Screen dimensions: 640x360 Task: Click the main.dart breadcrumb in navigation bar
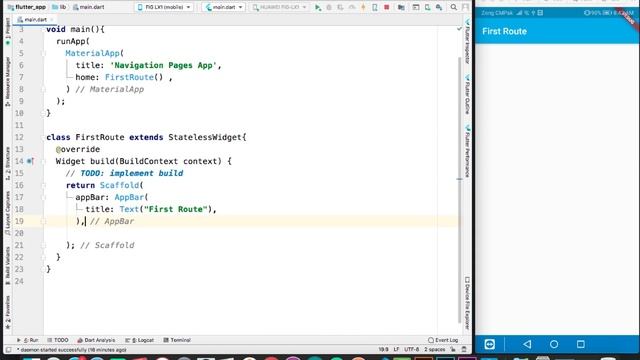pos(89,7)
